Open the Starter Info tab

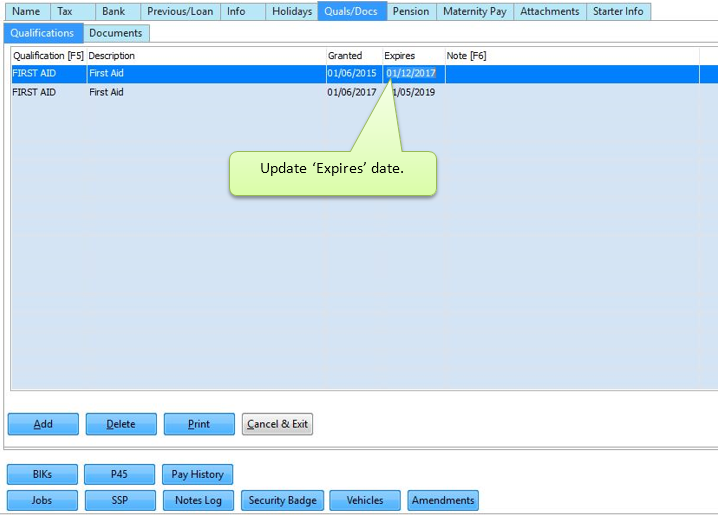coord(619,12)
